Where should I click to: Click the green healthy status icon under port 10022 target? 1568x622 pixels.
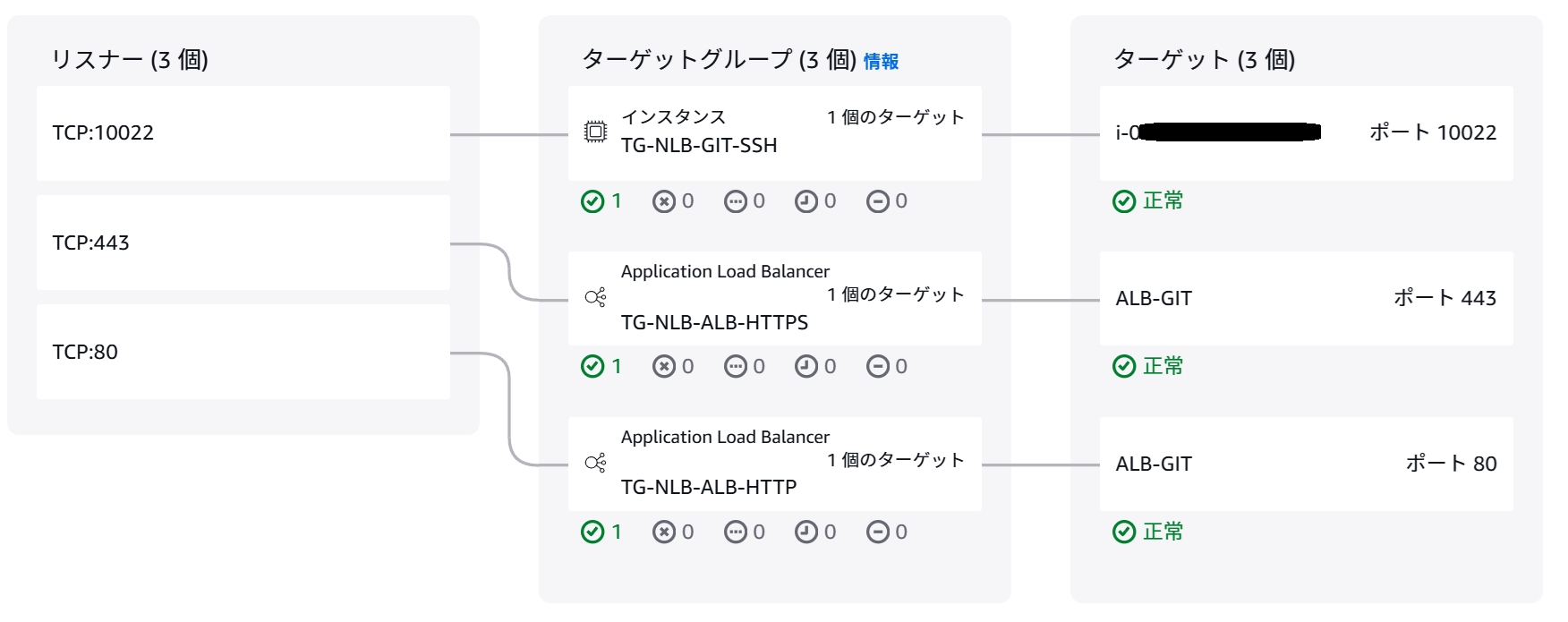1124,201
